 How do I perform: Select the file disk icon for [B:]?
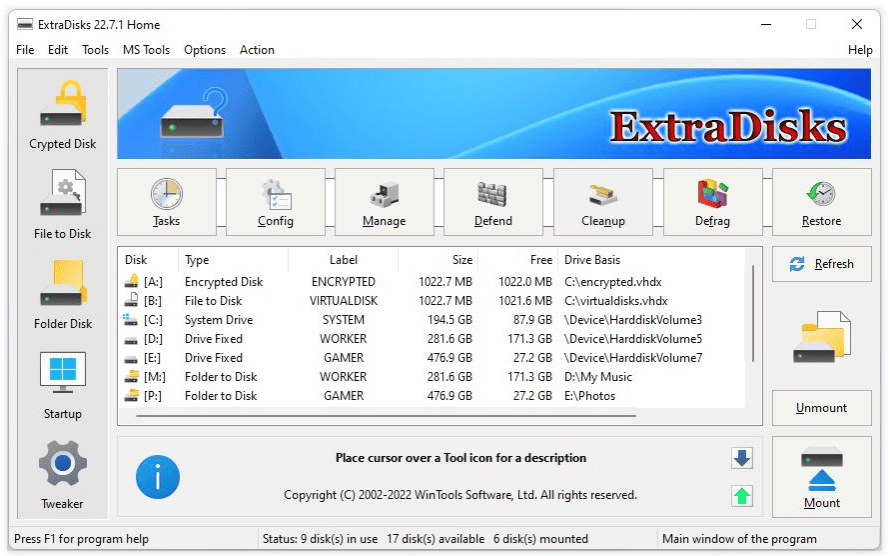pos(131,300)
